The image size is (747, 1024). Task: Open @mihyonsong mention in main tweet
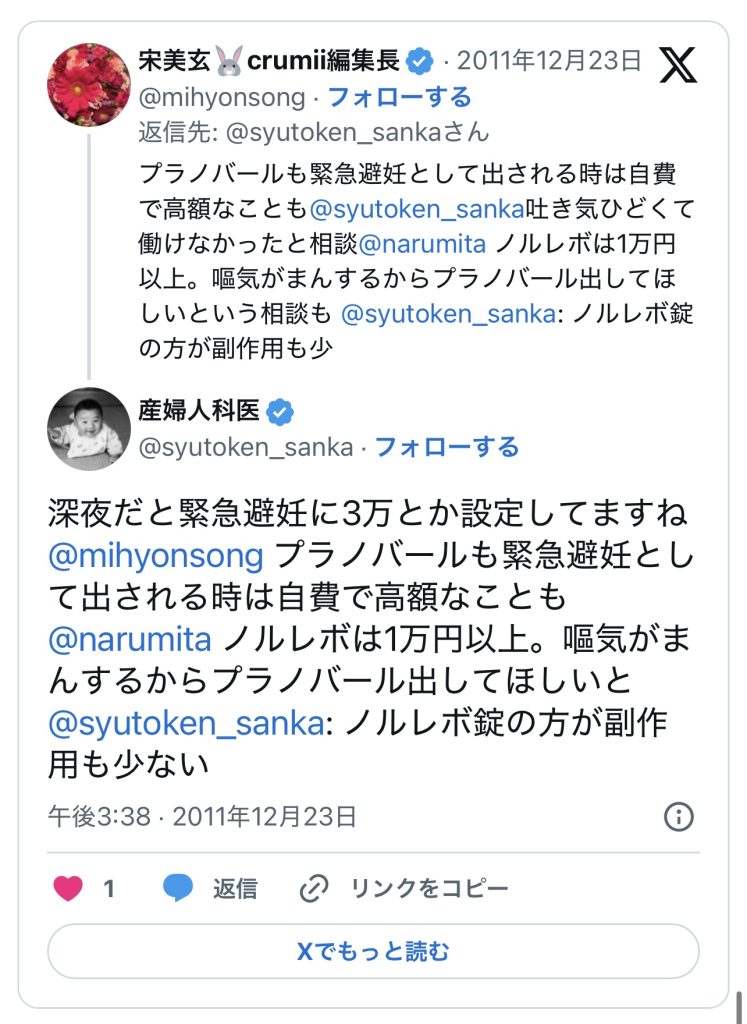click(x=156, y=554)
